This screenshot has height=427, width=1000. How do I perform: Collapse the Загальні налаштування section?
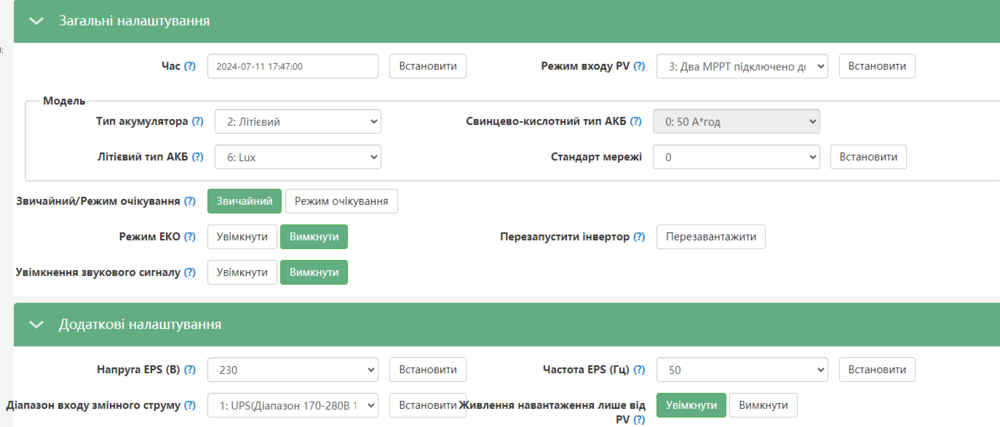37,21
